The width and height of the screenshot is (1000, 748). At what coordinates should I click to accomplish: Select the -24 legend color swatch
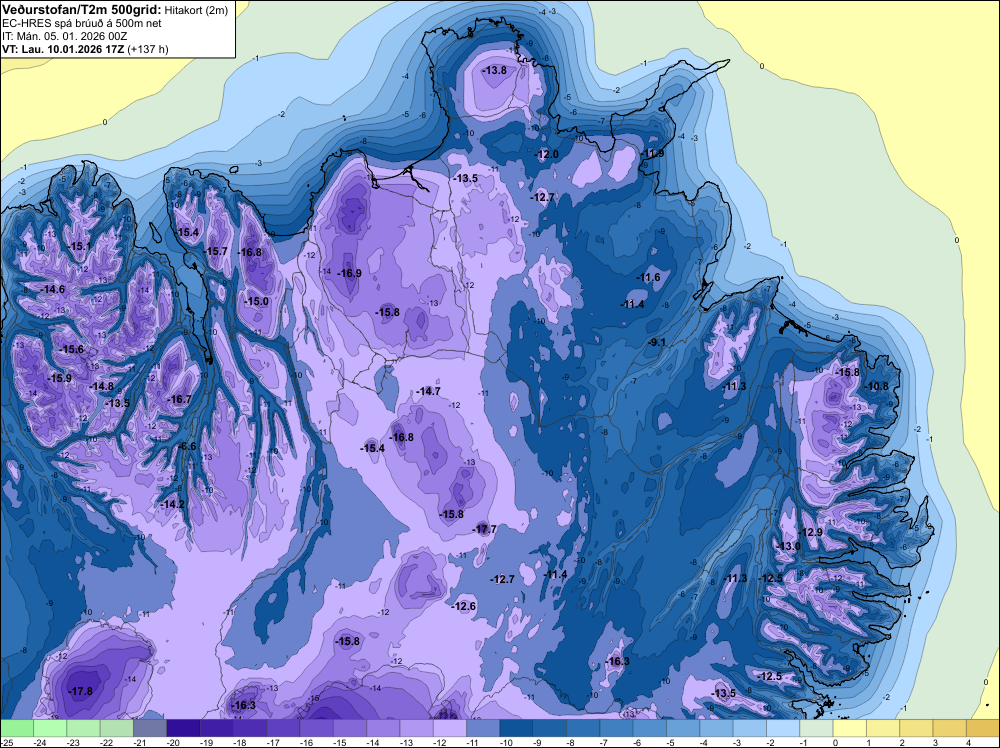(50, 728)
